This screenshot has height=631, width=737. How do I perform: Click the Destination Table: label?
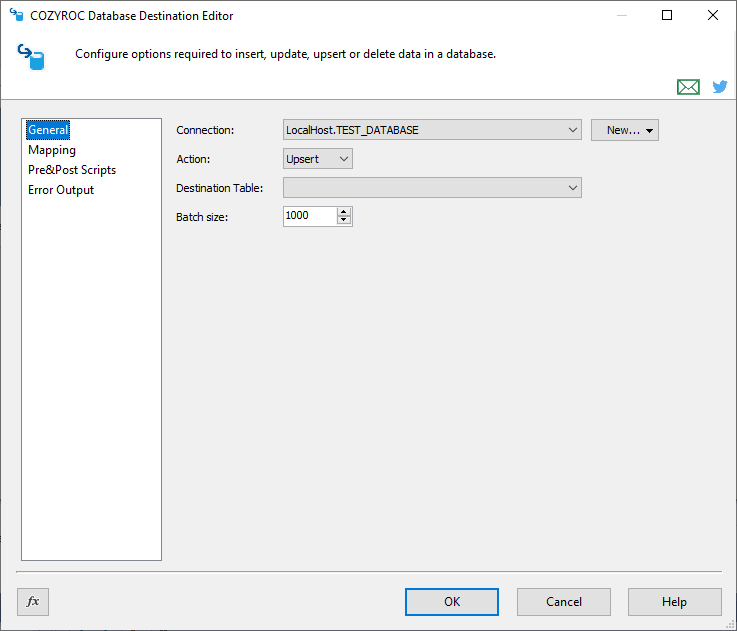tap(220, 188)
